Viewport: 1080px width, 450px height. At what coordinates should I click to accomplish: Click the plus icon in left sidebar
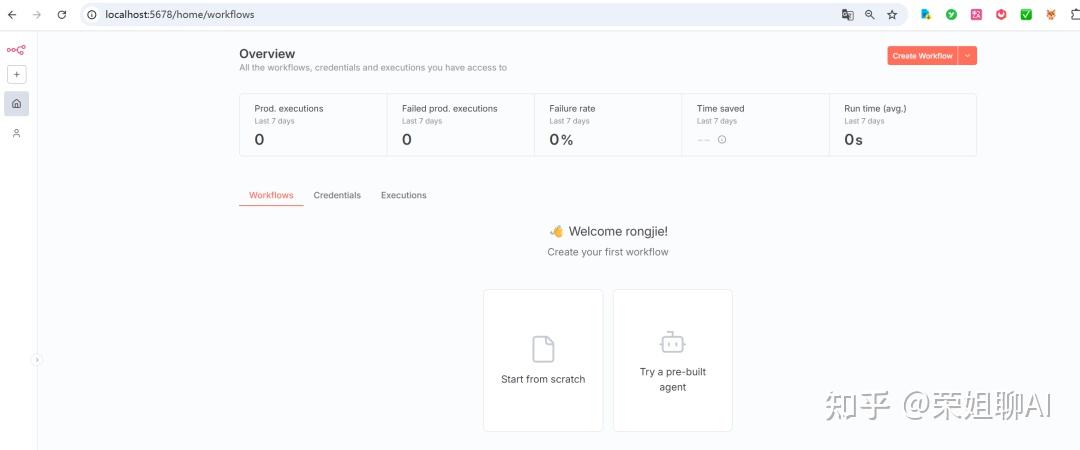coord(16,75)
